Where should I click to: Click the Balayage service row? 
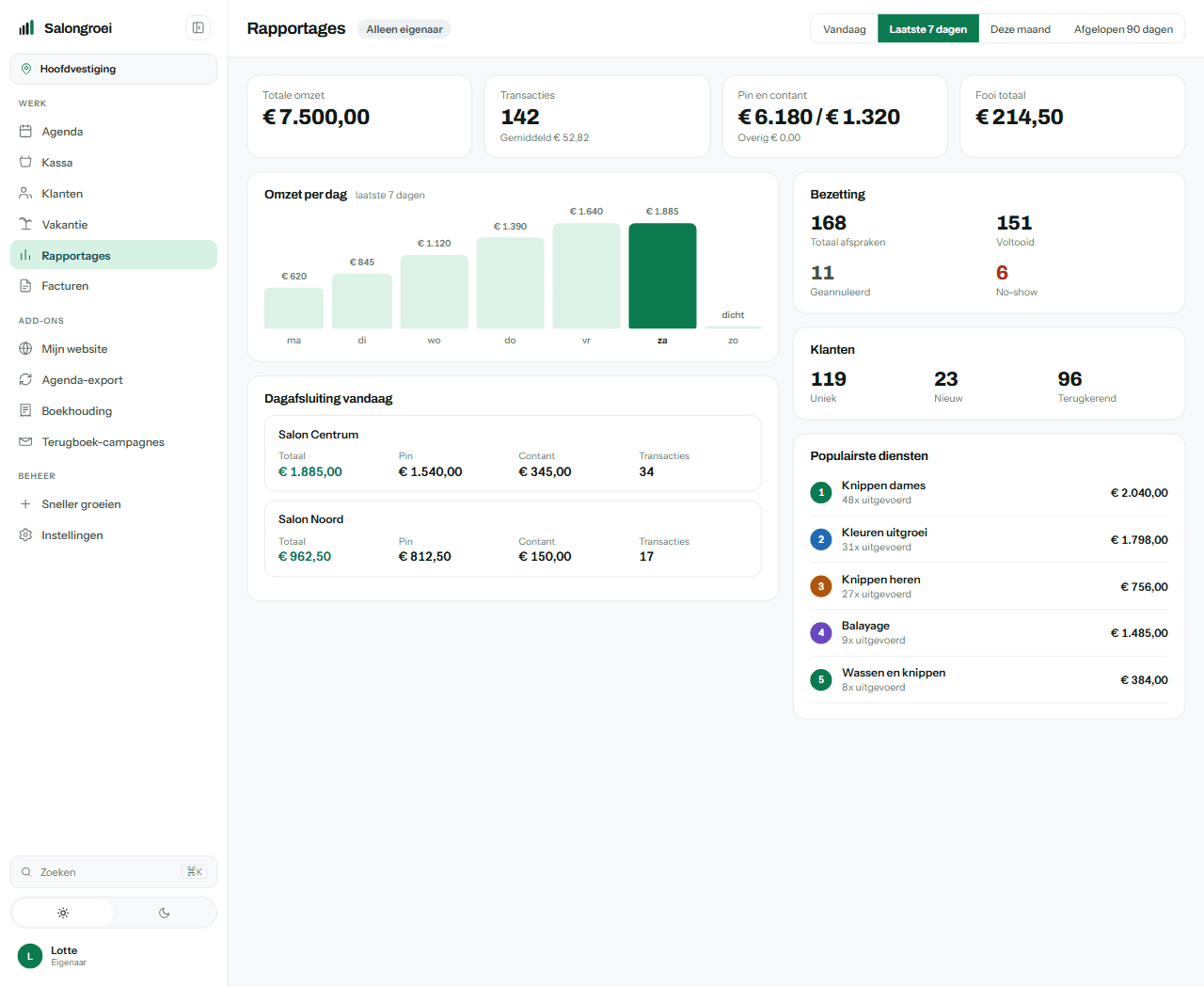pos(989,632)
